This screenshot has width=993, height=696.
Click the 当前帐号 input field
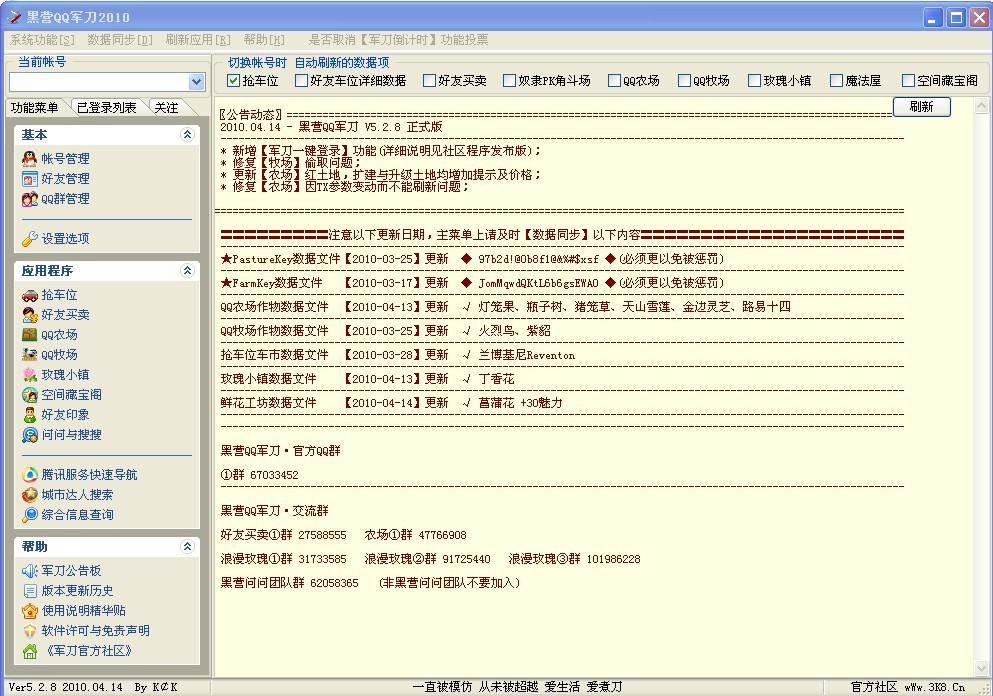point(99,82)
